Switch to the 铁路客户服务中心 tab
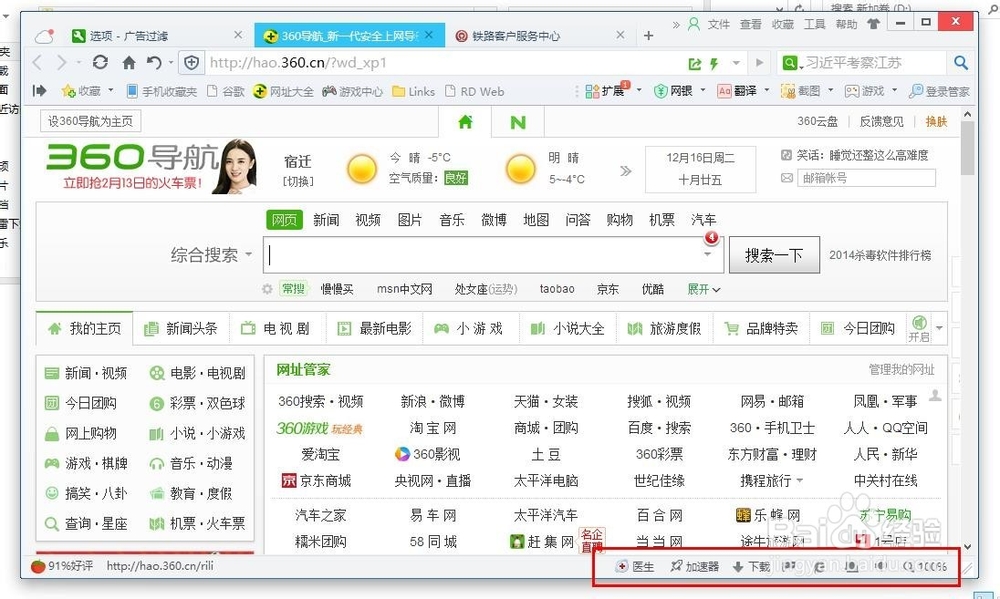This screenshot has height=599, width=1000. tap(542, 36)
